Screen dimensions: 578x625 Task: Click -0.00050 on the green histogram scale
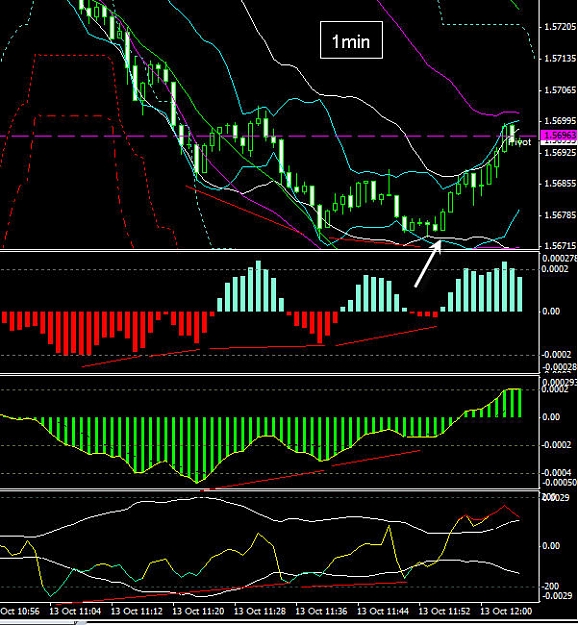[560, 482]
